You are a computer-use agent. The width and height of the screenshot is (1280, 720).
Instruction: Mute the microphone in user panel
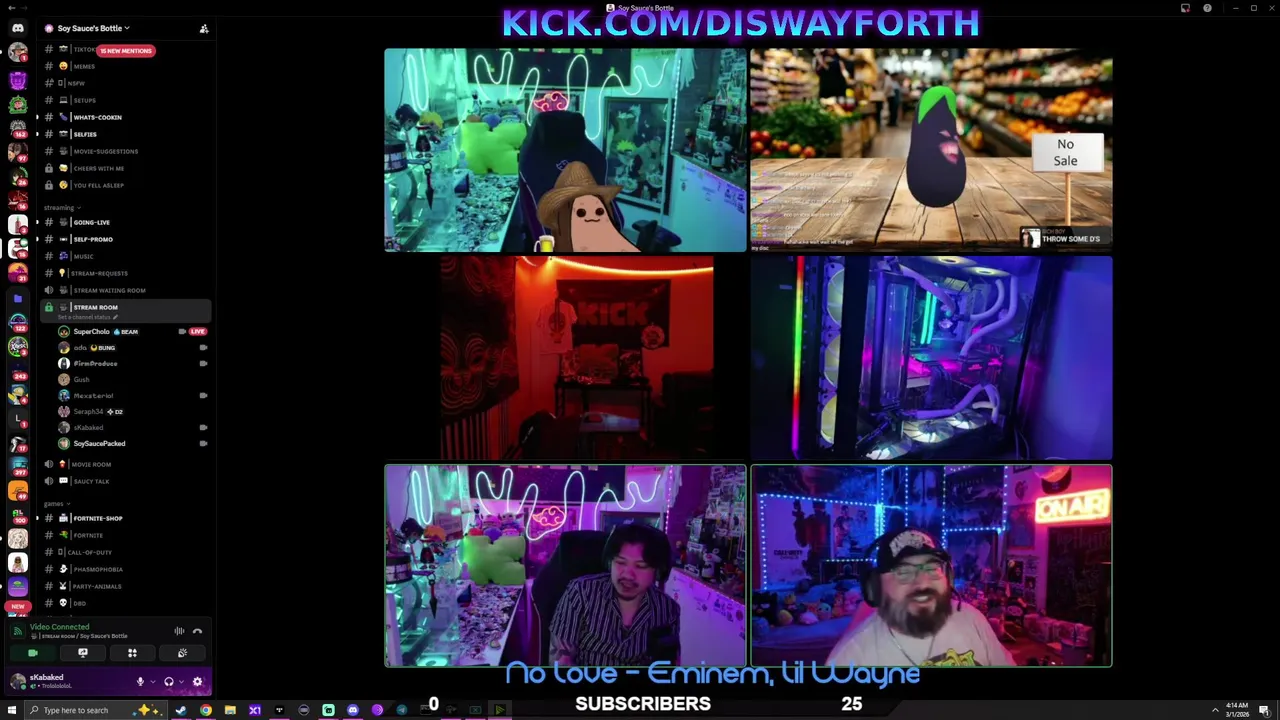click(140, 682)
